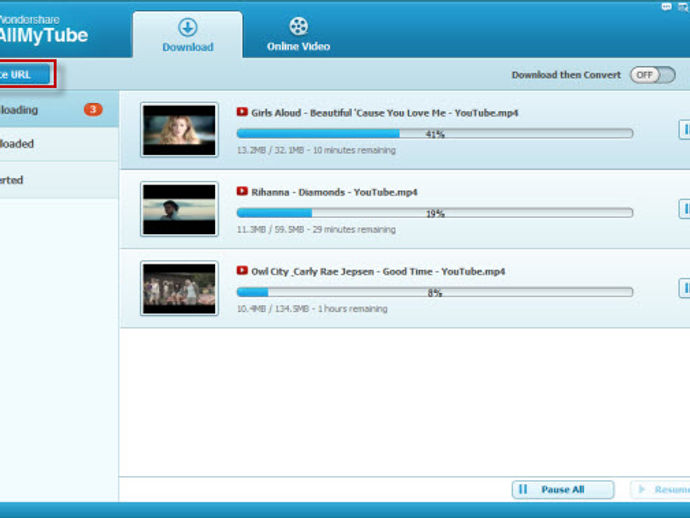Select the Downloading sidebar item
690x518 pixels.
click(x=59, y=110)
